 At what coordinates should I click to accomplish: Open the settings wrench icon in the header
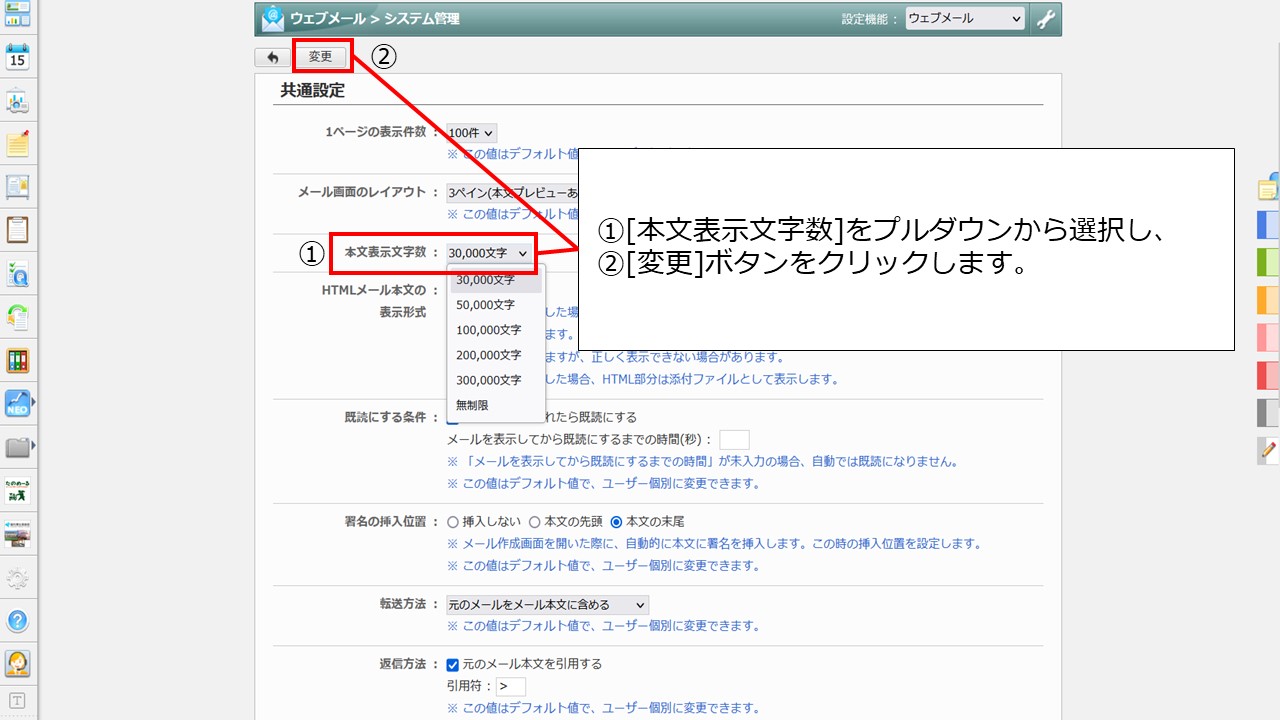click(1048, 18)
